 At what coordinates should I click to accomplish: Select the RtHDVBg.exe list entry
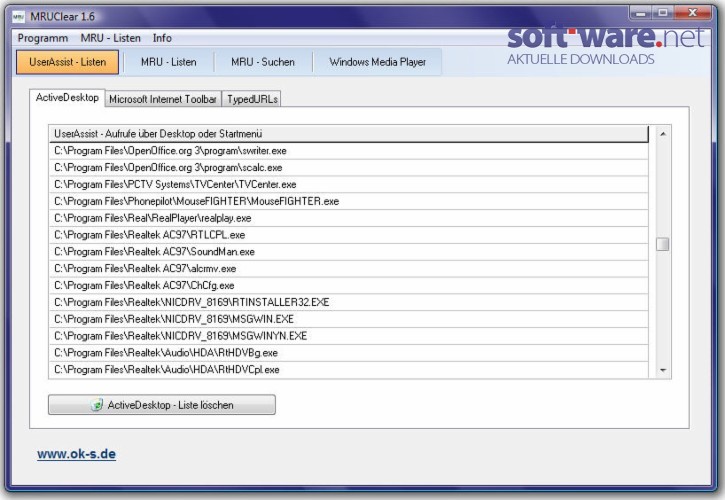pos(349,353)
